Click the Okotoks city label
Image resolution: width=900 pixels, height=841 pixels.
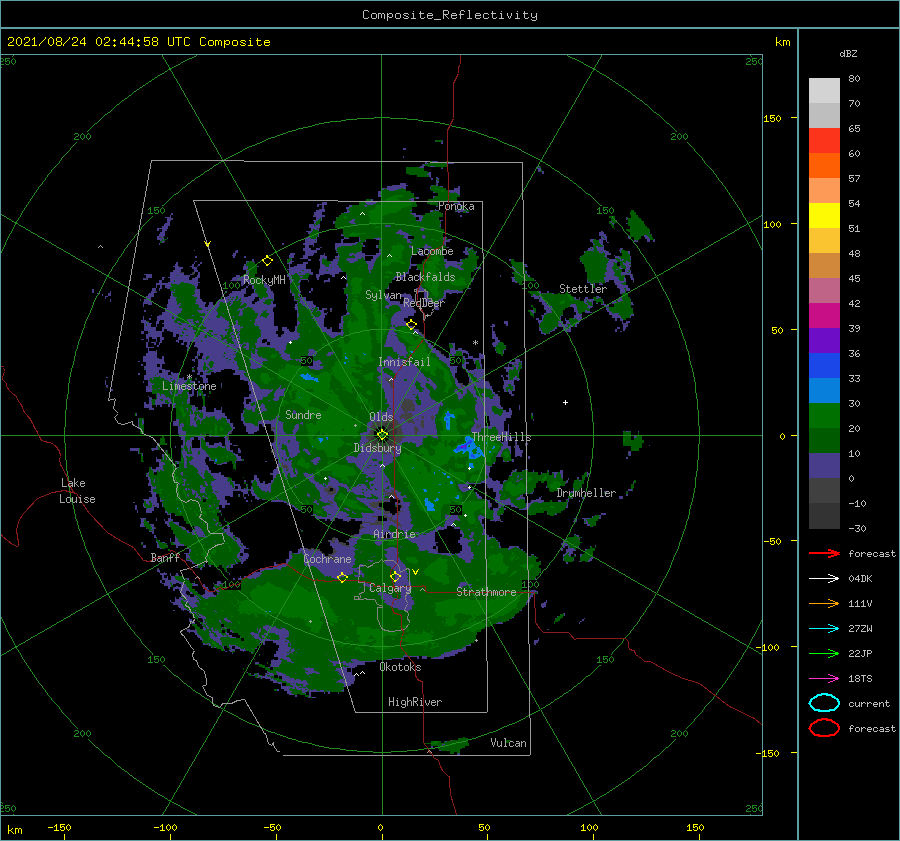pos(400,667)
